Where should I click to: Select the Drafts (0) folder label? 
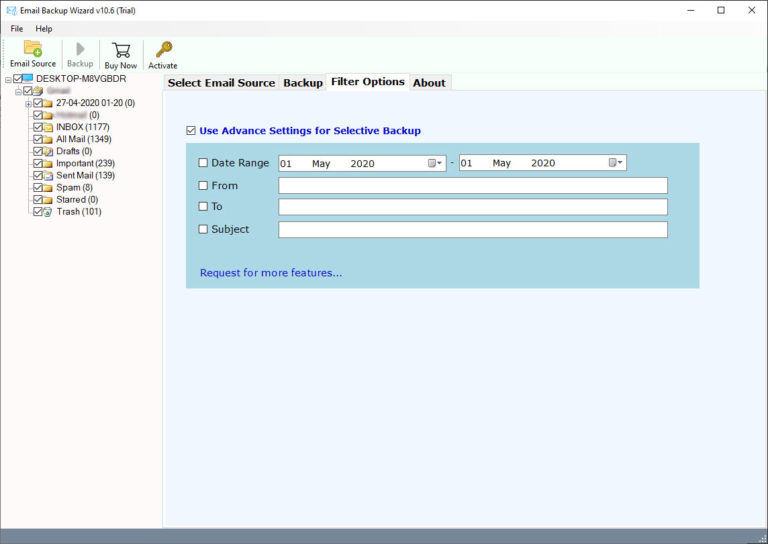74,151
